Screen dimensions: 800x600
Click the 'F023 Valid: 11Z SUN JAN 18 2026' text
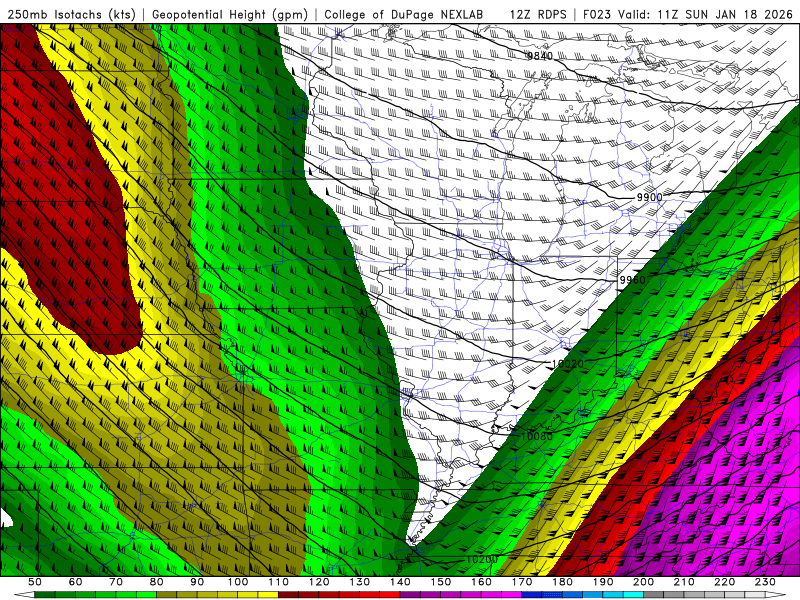coord(688,14)
